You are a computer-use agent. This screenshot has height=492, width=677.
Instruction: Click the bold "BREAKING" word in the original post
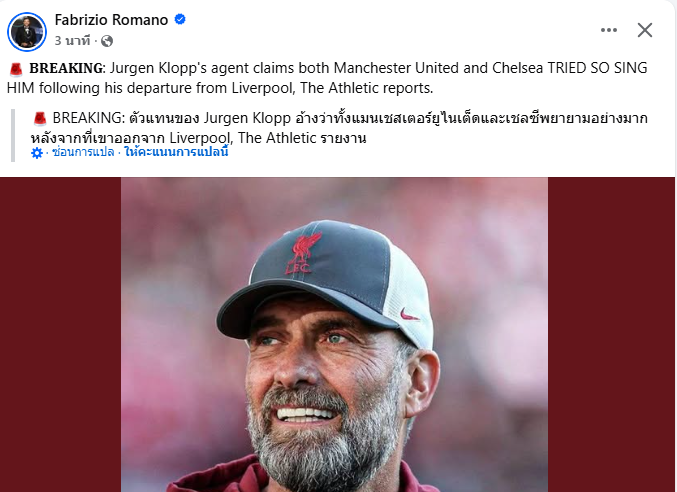pos(66,68)
